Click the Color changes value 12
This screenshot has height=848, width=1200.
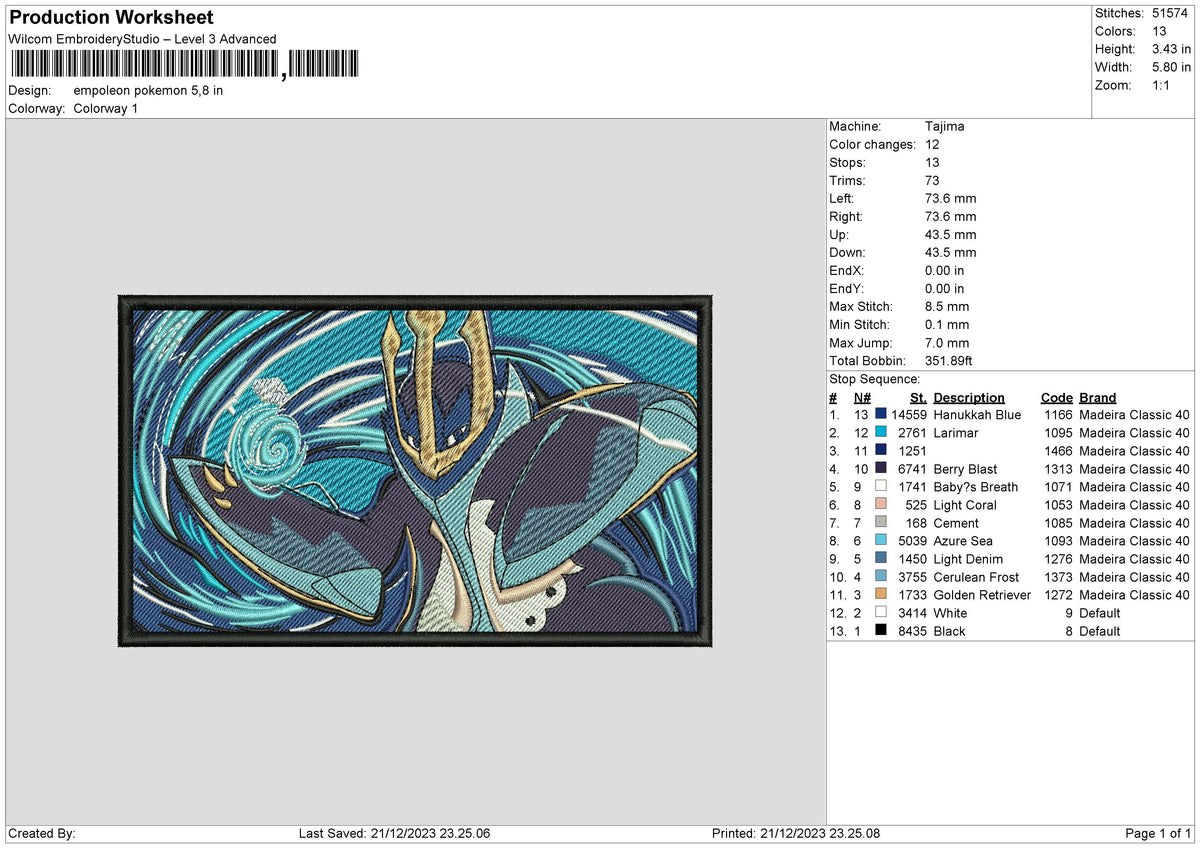(x=934, y=145)
